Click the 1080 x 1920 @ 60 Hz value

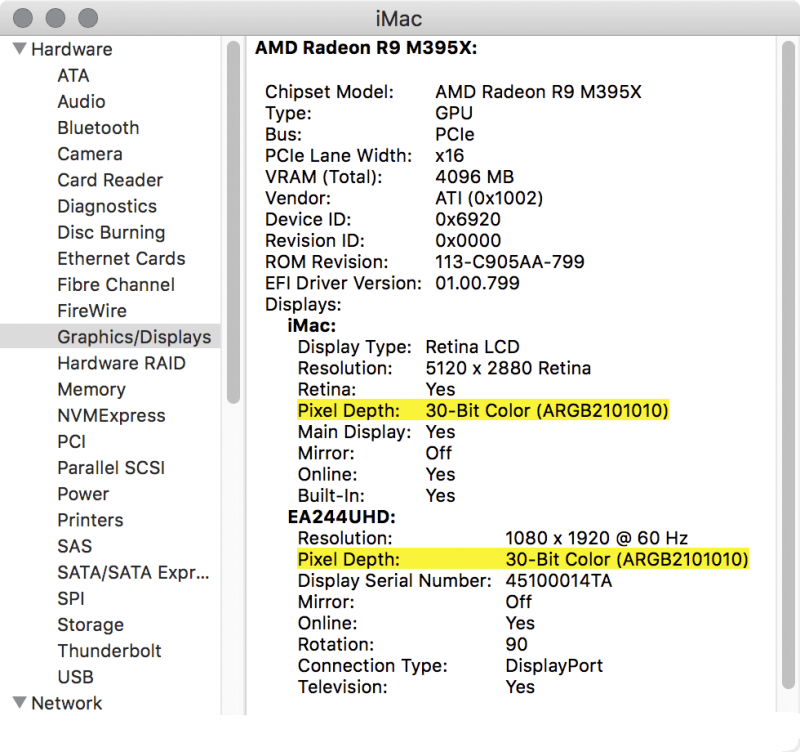pyautogui.click(x=596, y=538)
